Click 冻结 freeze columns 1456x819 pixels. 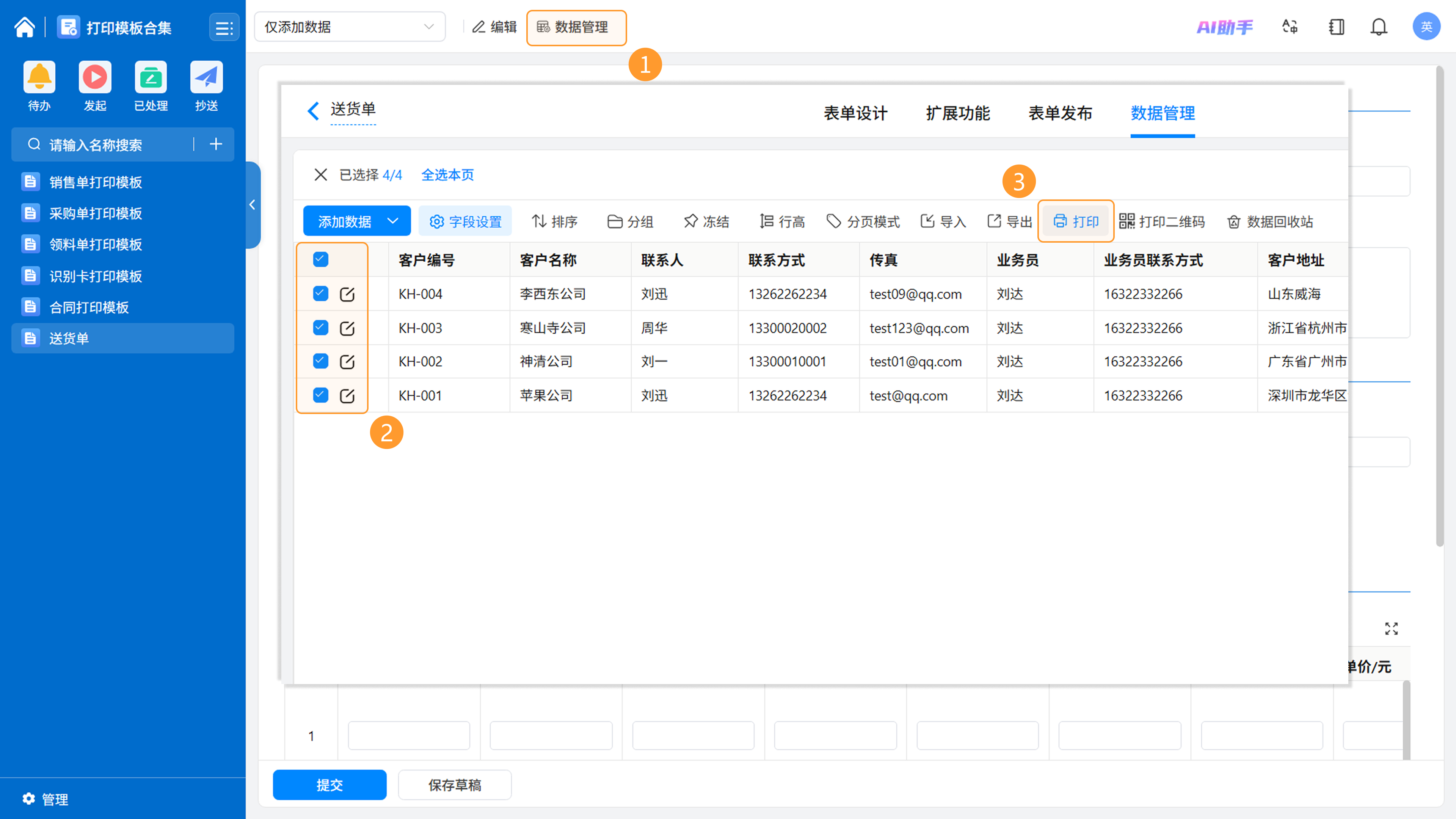706,221
